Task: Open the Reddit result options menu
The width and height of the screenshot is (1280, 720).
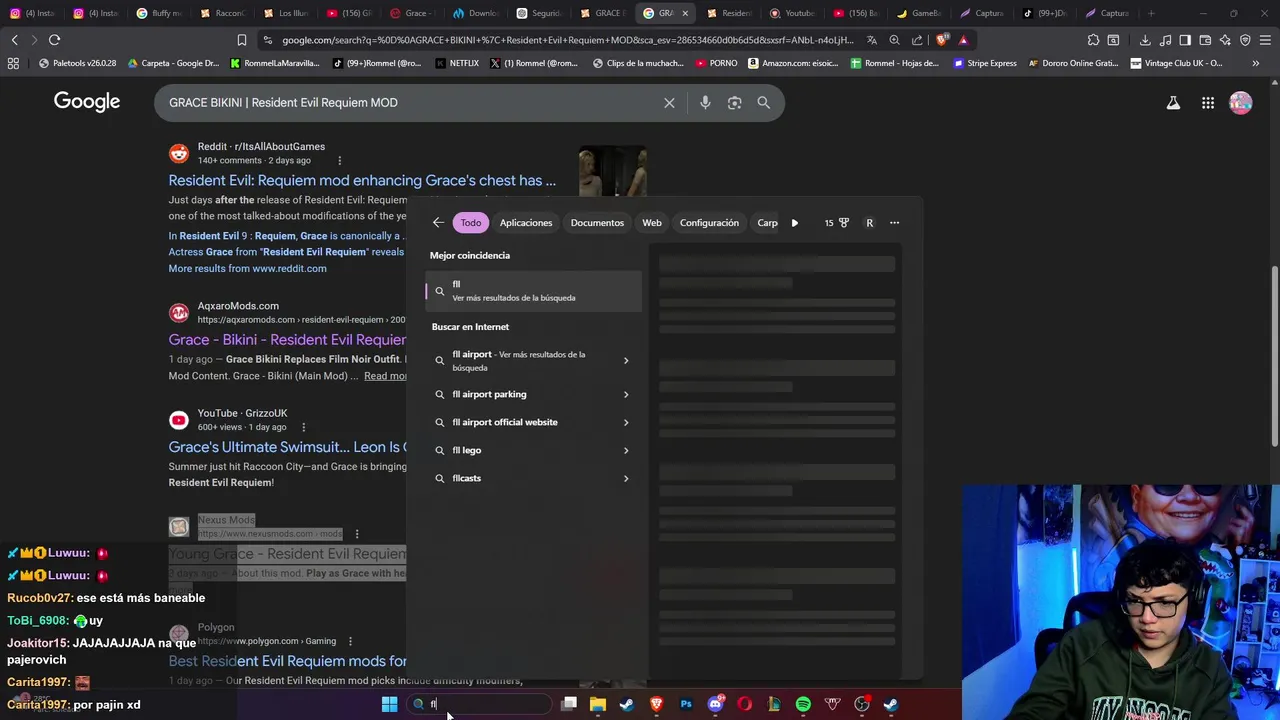Action: pos(339,160)
